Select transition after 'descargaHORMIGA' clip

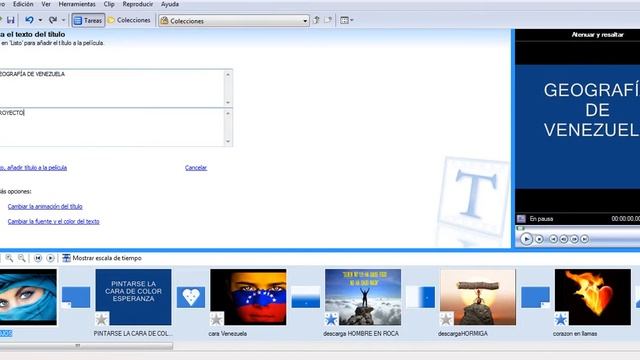tap(536, 297)
